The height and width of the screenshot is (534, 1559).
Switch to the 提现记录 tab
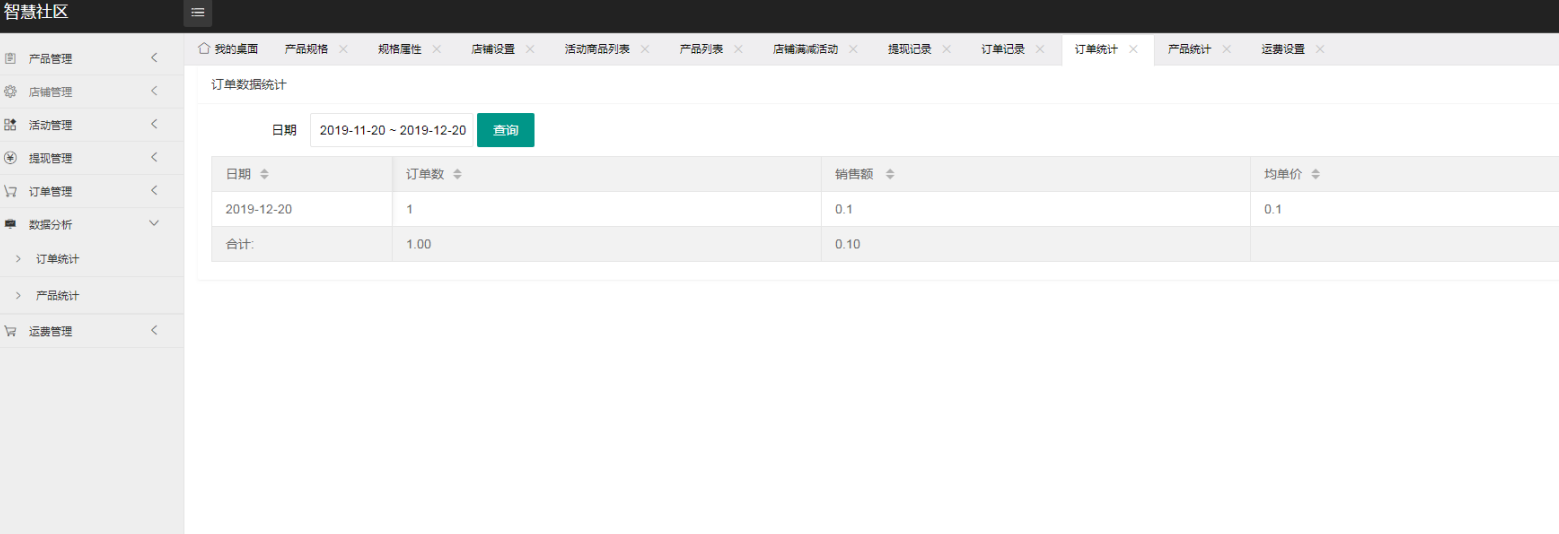click(x=909, y=49)
